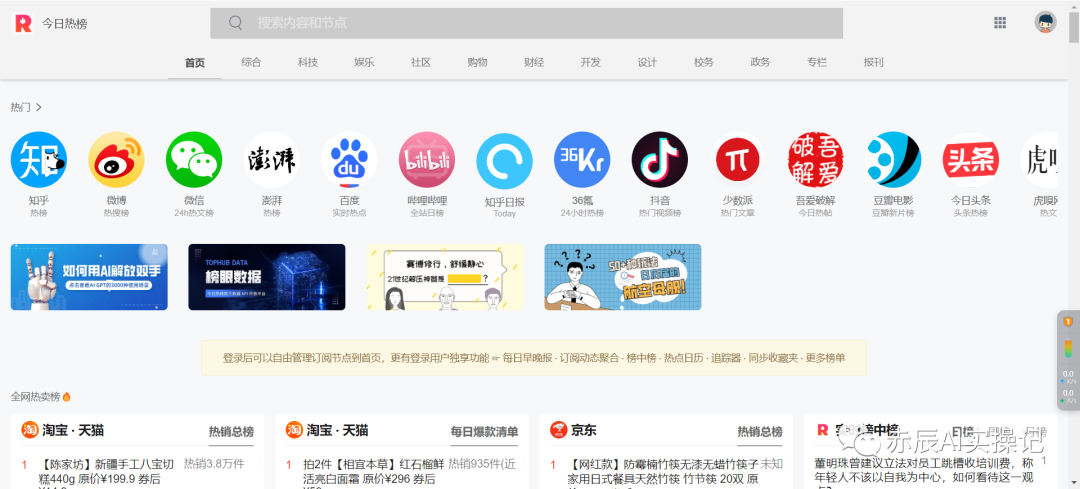This screenshot has width=1080, height=489.
Task: Open the 少数派 hot articles icon
Action: [738, 160]
